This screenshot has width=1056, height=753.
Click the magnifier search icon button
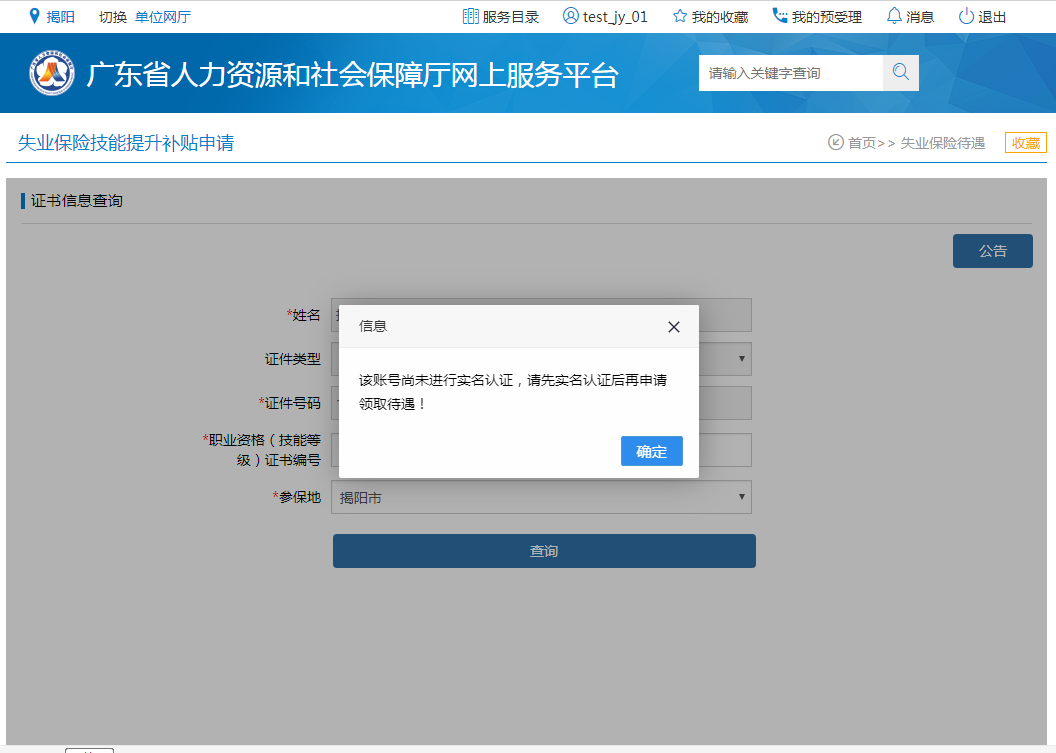(900, 73)
